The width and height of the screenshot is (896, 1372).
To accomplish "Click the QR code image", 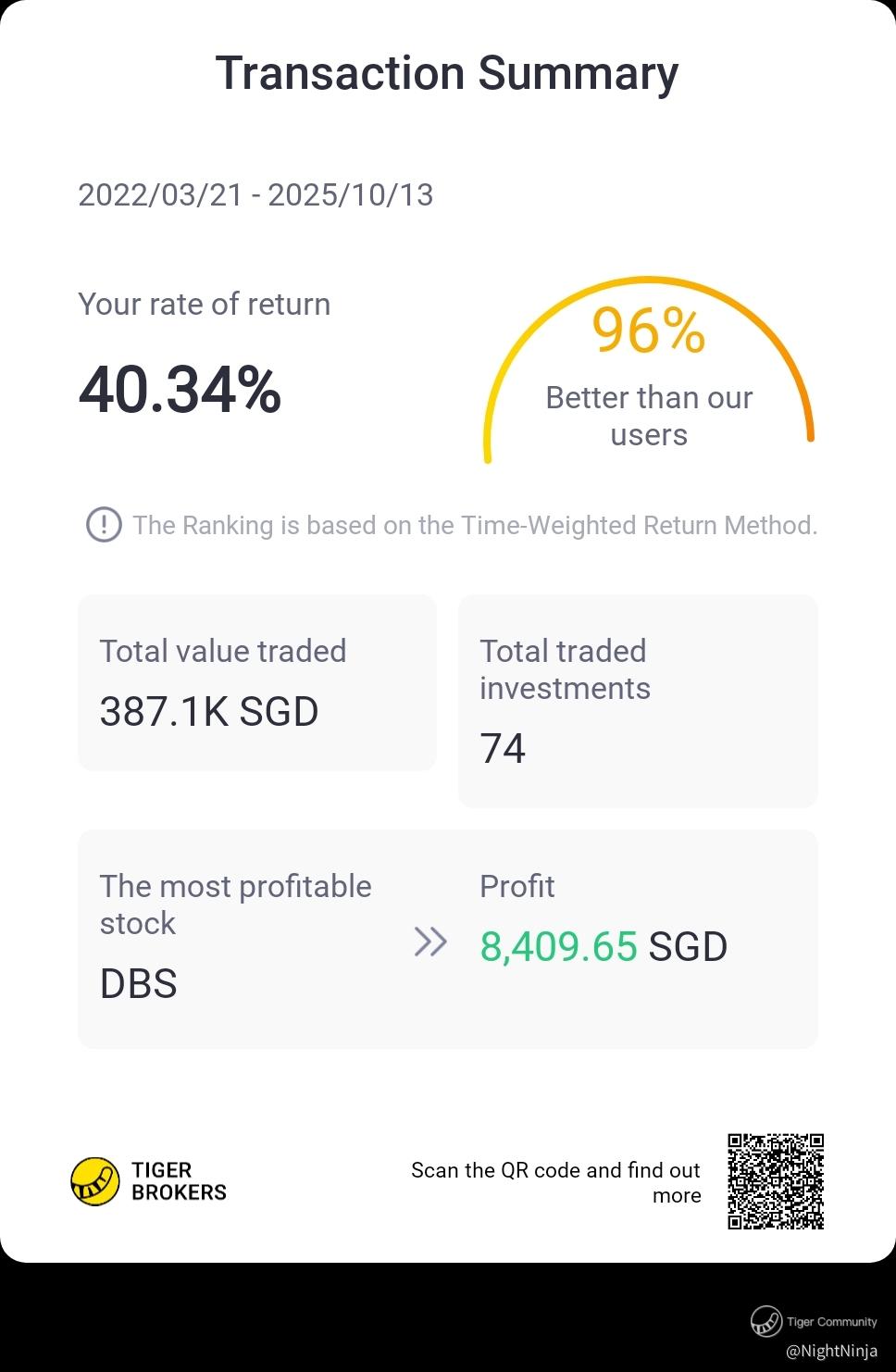I will click(776, 1181).
